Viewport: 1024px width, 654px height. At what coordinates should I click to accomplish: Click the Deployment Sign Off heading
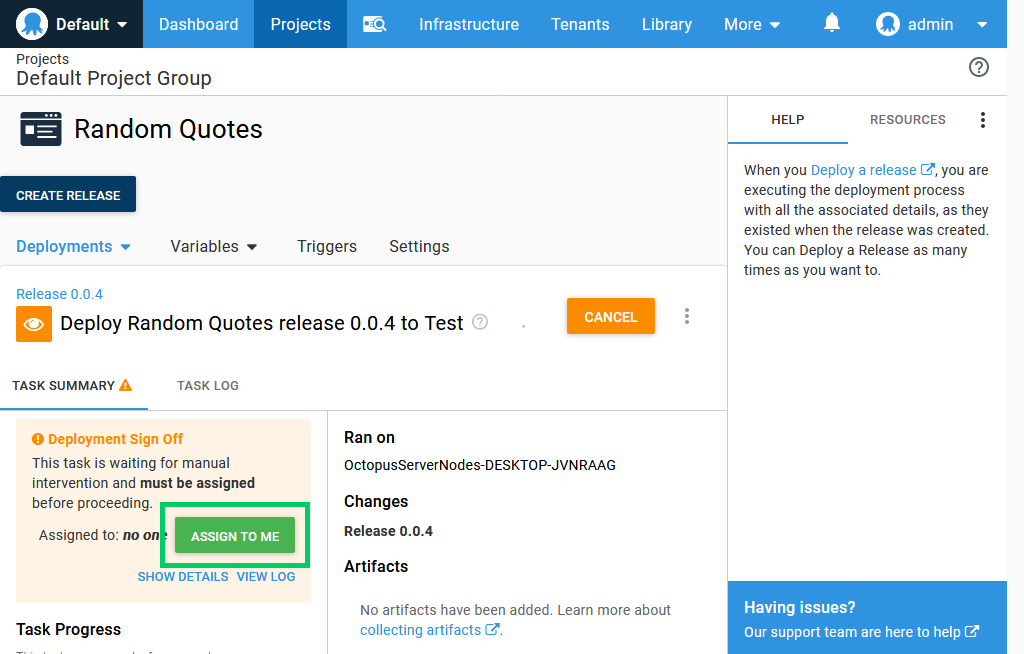pyautogui.click(x=116, y=439)
